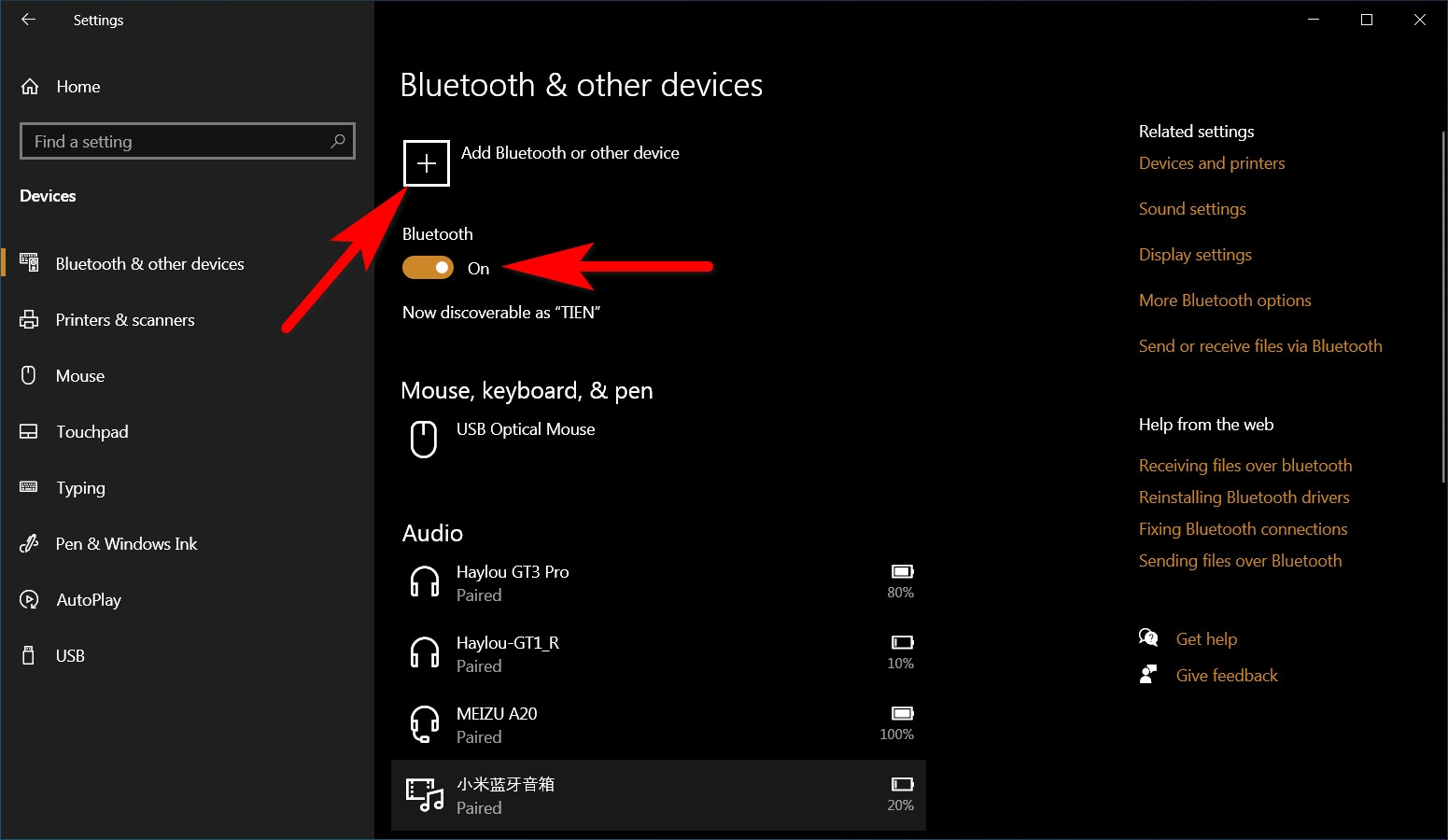Click the back arrow in Settings

27,20
